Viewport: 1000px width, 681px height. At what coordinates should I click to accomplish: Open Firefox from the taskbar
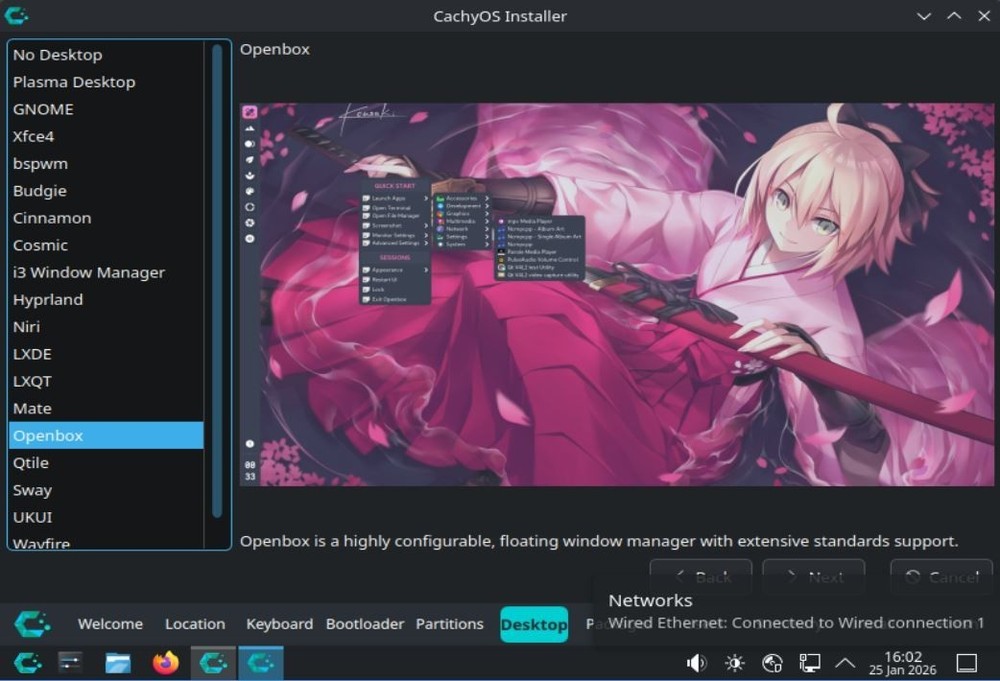[164, 662]
